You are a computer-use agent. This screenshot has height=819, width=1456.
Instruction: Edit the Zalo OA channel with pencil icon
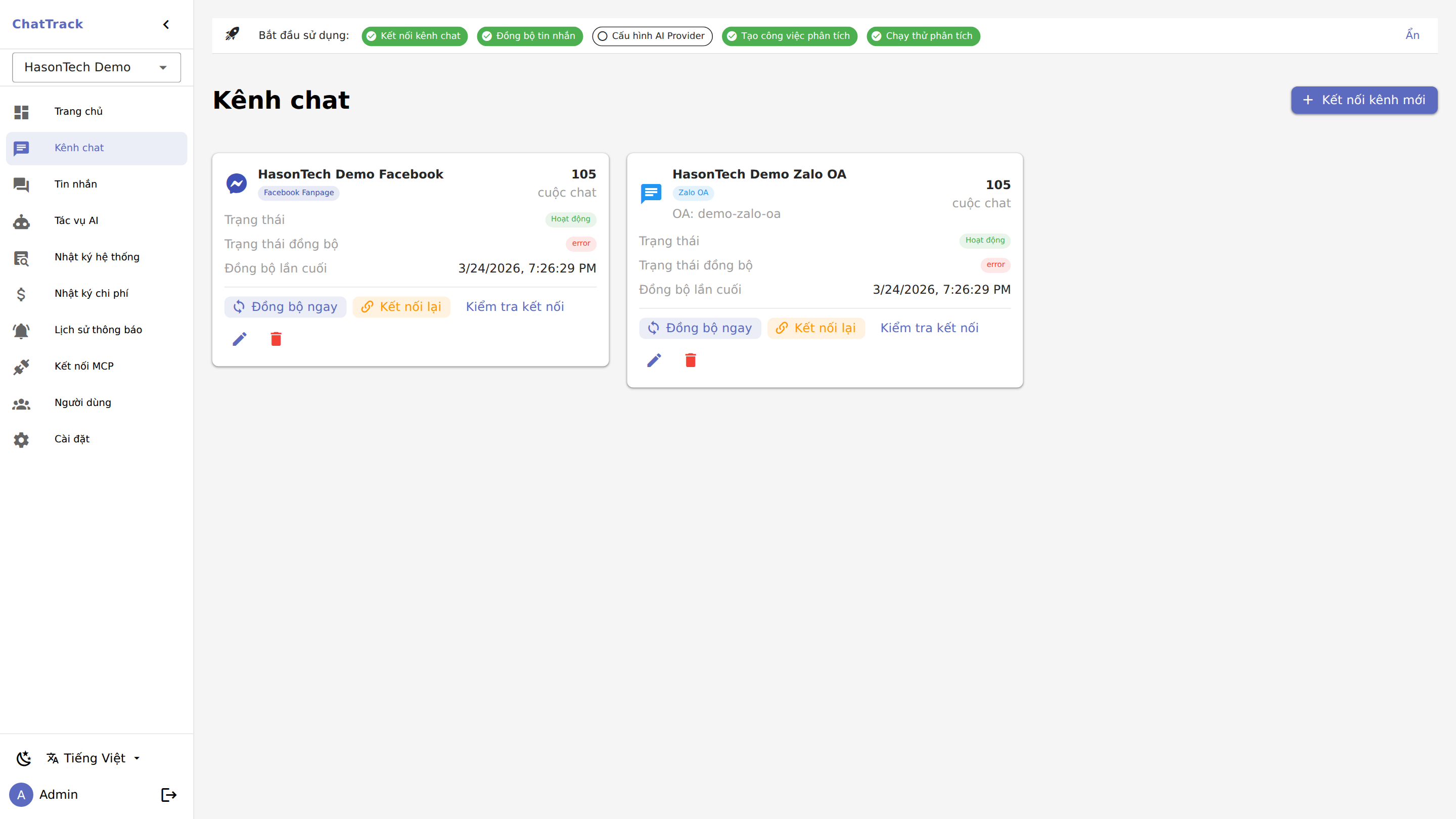654,360
